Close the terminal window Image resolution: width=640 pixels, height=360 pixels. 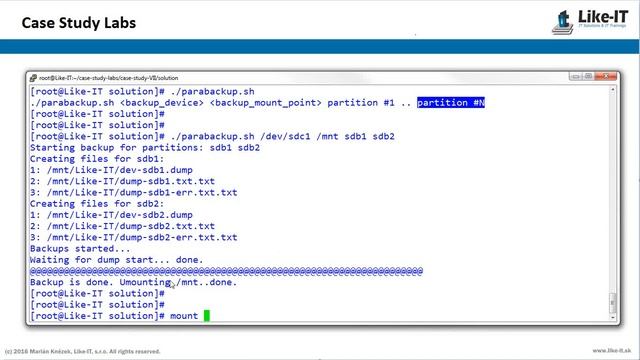(x=606, y=76)
